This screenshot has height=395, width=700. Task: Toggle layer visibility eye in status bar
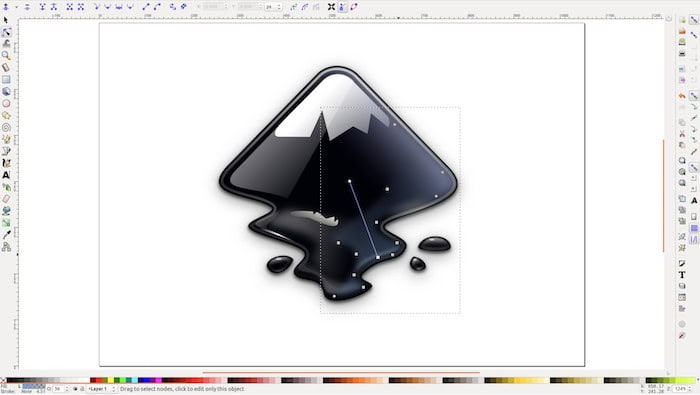coord(75,389)
